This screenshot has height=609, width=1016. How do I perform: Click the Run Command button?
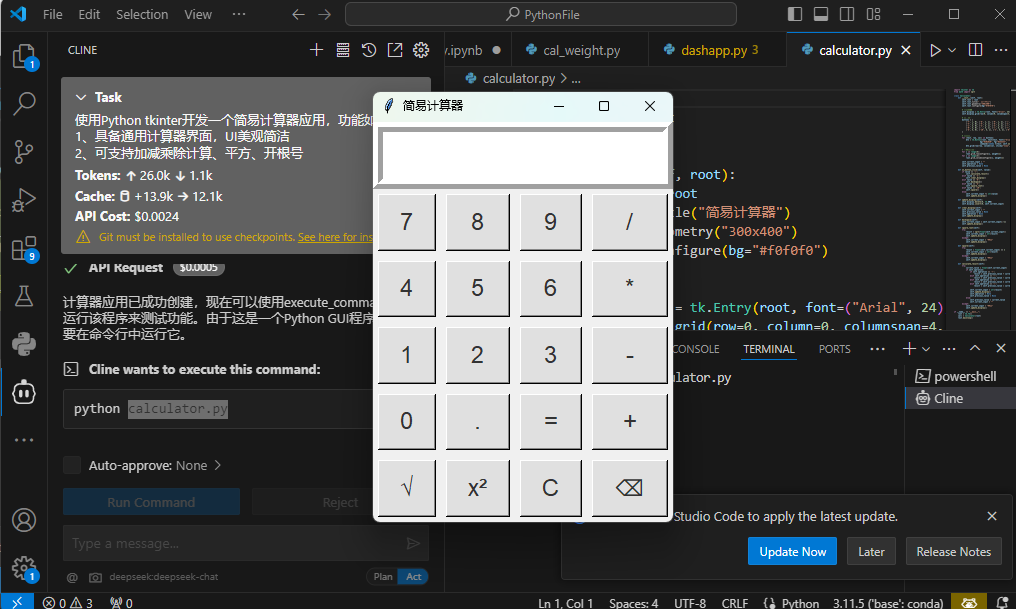tap(151, 502)
